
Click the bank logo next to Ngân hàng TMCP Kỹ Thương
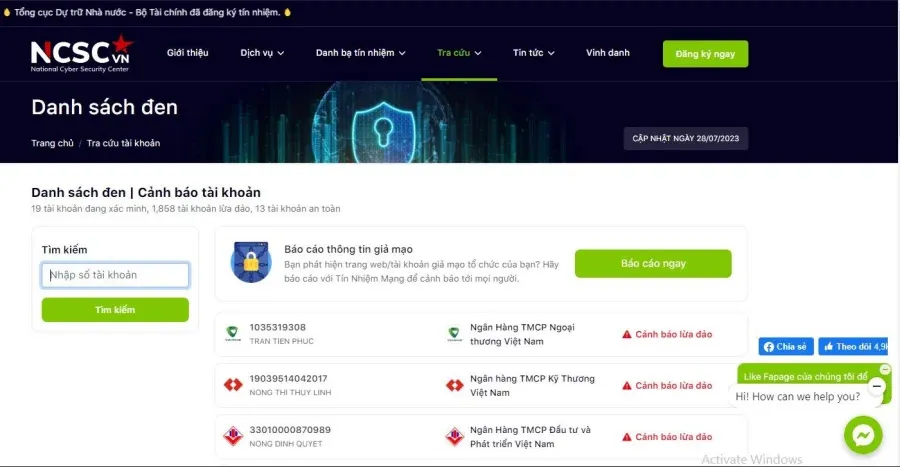point(455,385)
